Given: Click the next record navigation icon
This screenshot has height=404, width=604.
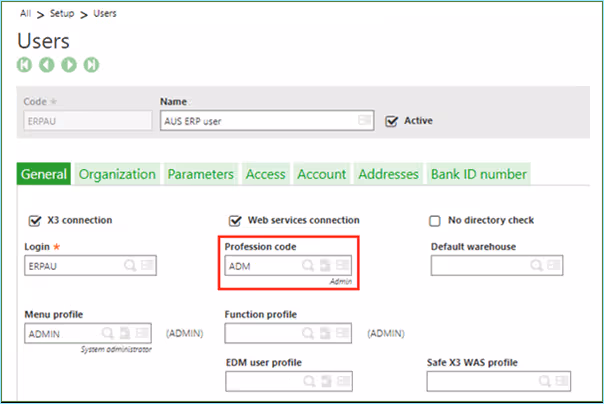Looking at the screenshot, I should point(69,65).
